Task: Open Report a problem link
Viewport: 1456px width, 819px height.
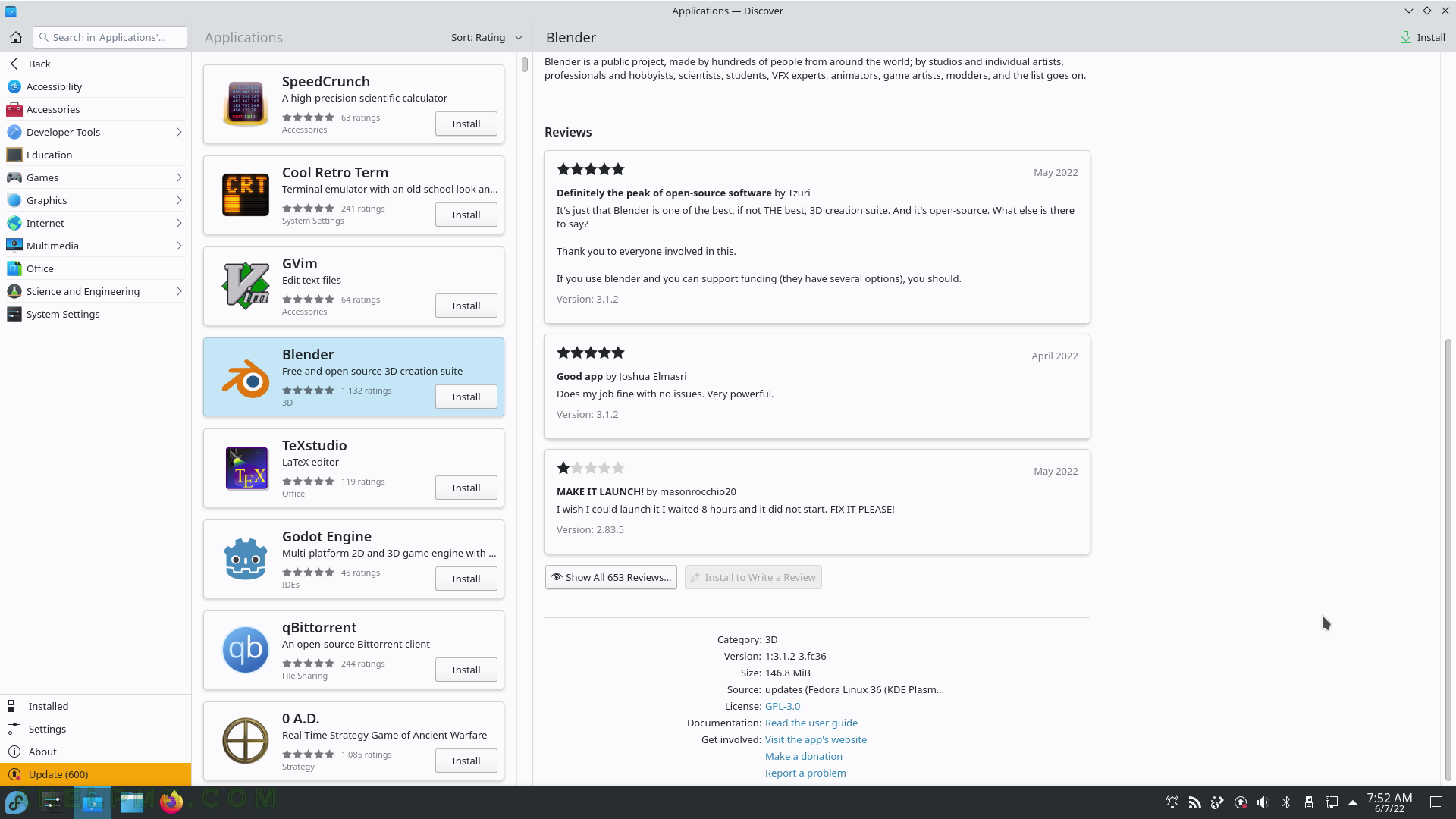Action: [x=805, y=773]
